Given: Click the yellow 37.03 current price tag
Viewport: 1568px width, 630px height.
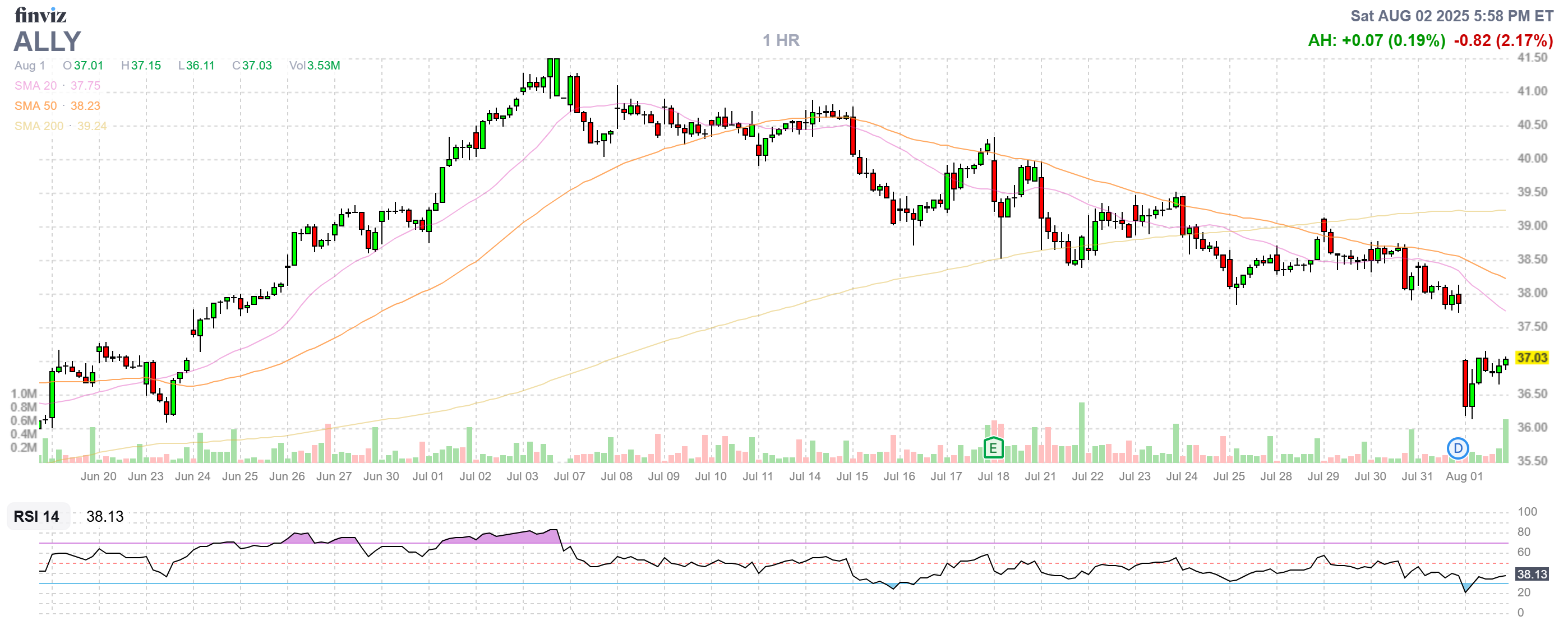Looking at the screenshot, I should (x=1531, y=358).
